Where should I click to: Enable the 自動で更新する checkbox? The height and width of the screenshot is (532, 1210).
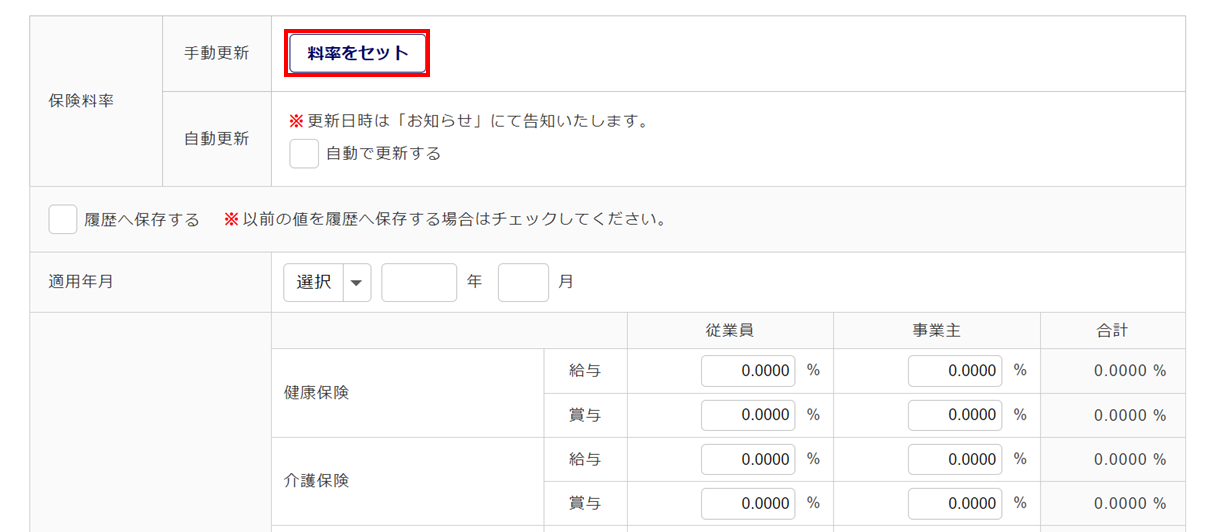pyautogui.click(x=304, y=154)
